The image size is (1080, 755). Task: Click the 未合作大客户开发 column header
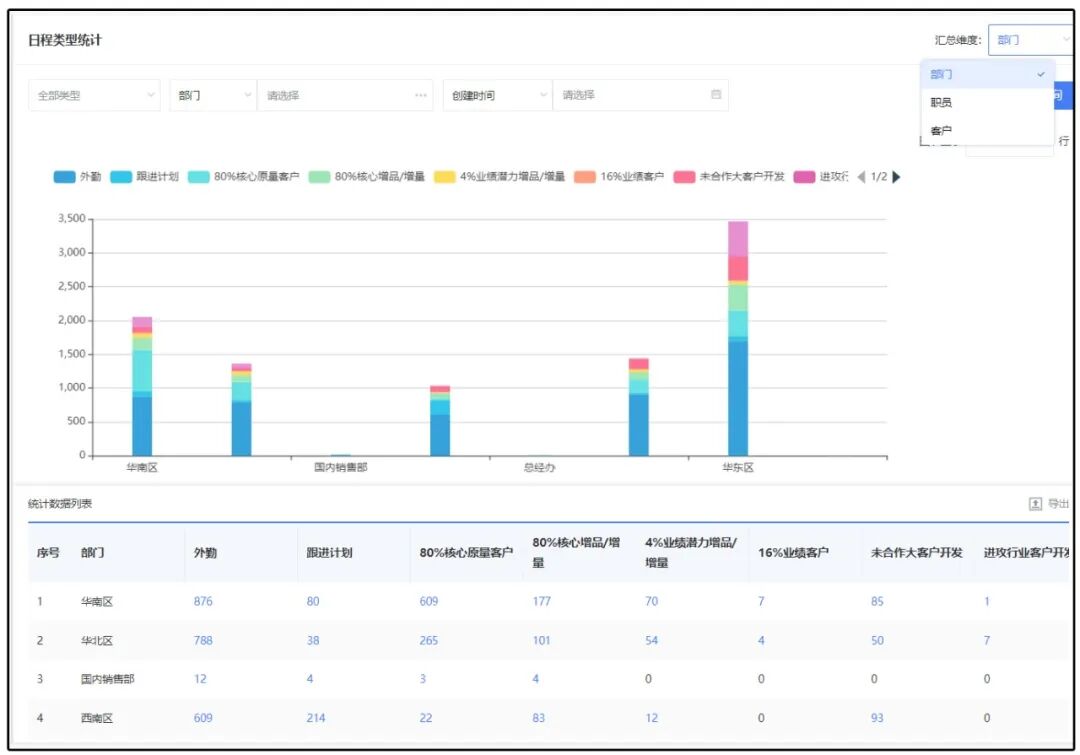click(916, 552)
